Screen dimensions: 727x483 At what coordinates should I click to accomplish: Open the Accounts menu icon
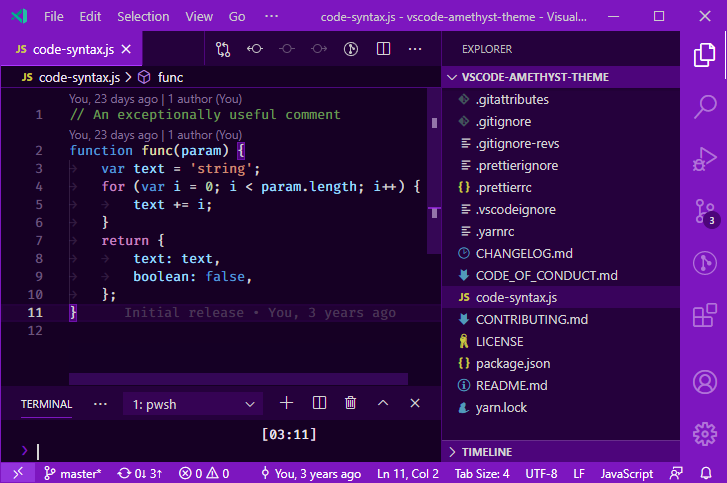coord(705,382)
